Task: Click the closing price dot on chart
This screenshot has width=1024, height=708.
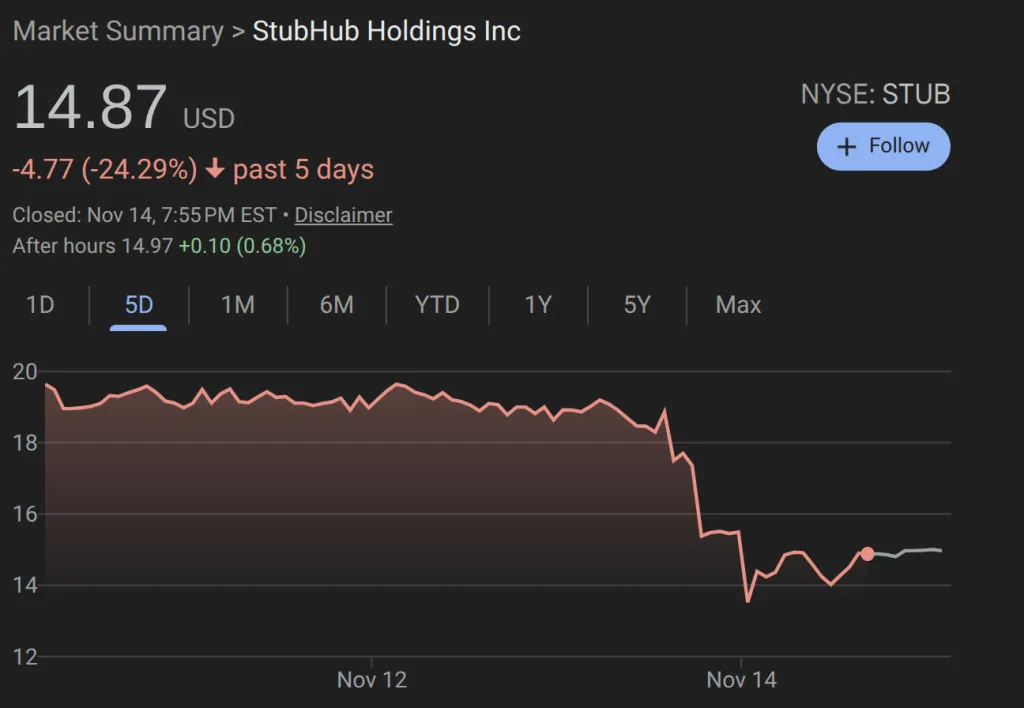Action: [x=867, y=554]
